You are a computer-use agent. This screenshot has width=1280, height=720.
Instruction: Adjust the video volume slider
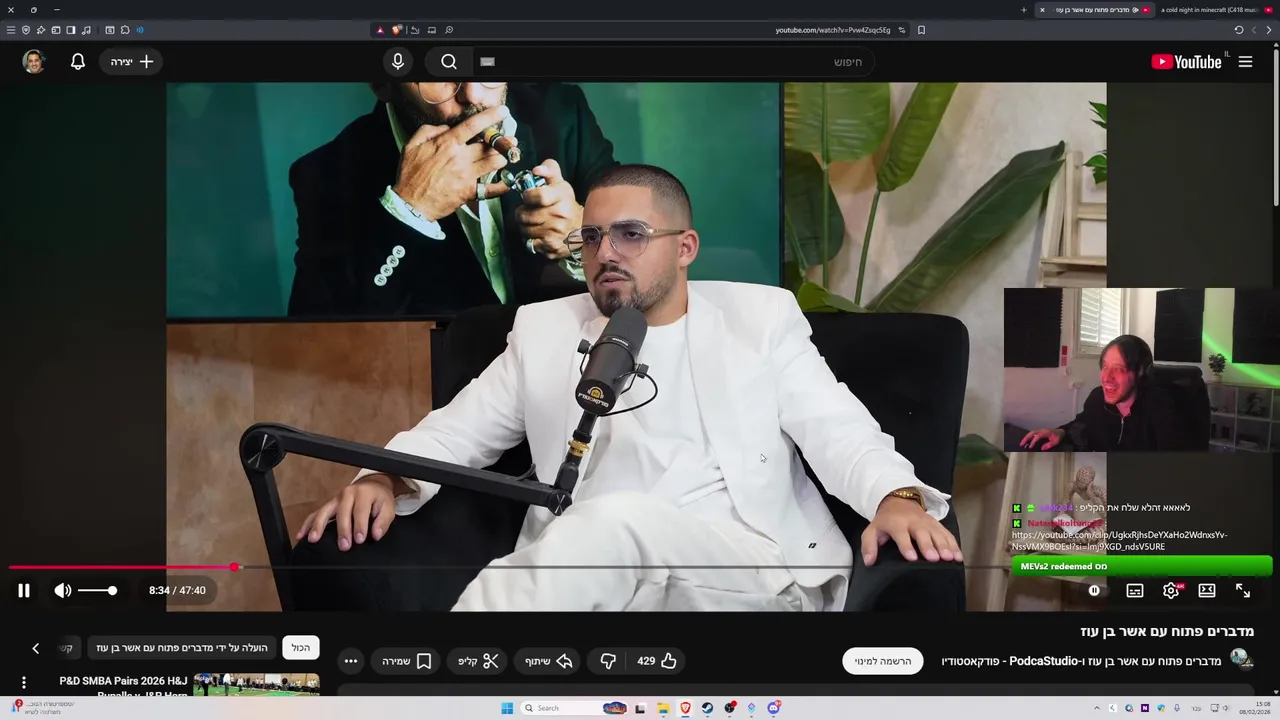tap(97, 591)
